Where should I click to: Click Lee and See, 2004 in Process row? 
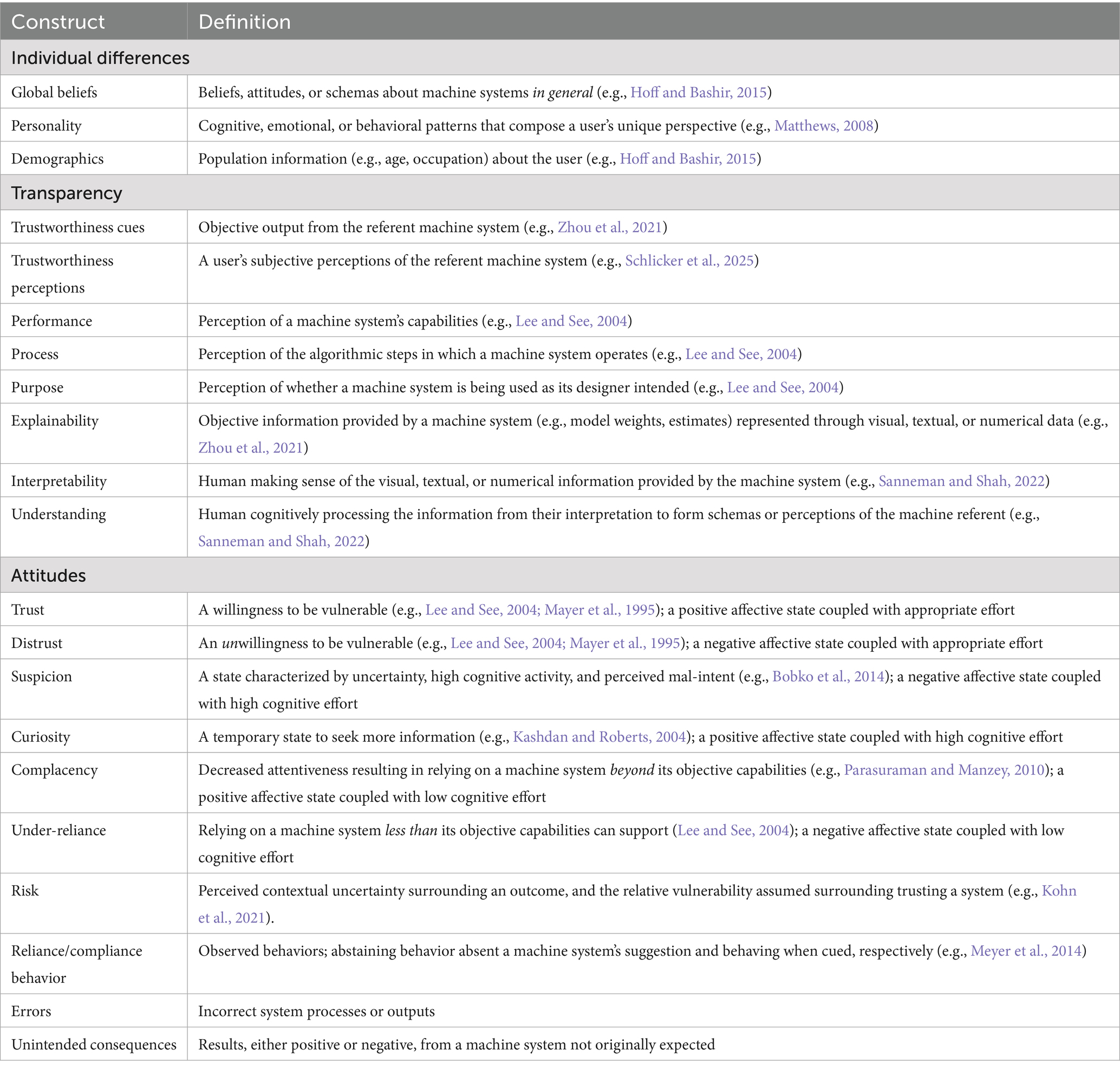click(x=740, y=354)
